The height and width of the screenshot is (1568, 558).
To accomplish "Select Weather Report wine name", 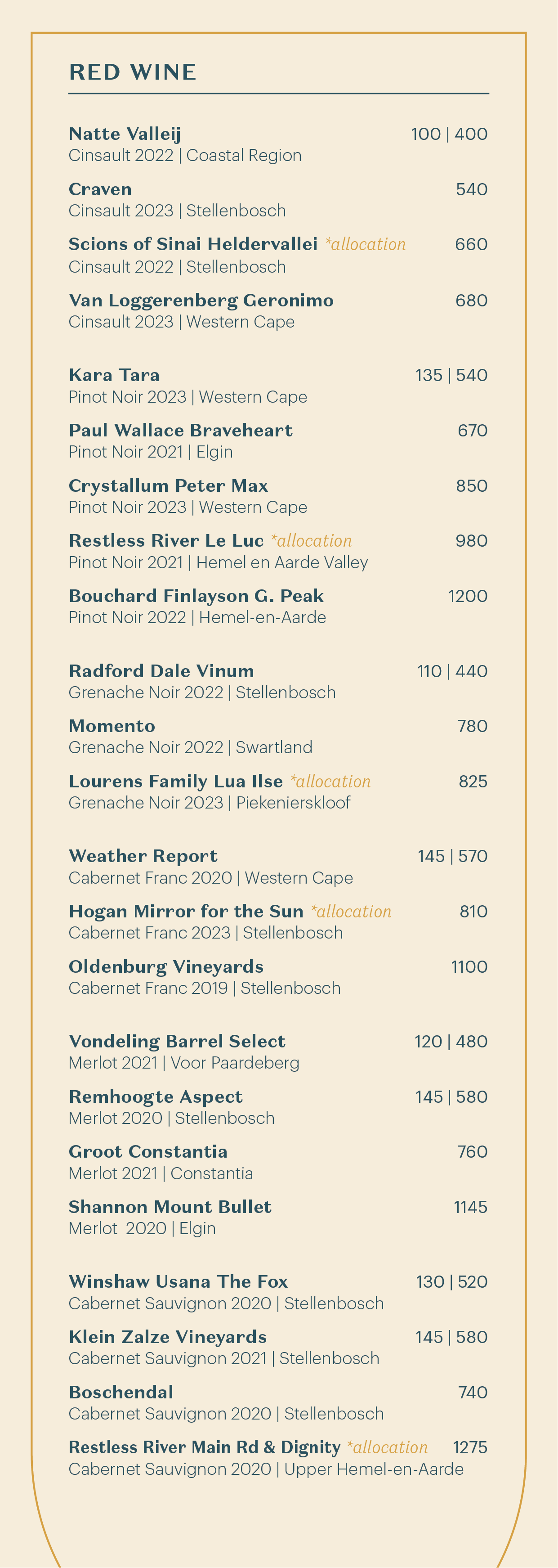I will tap(143, 856).
